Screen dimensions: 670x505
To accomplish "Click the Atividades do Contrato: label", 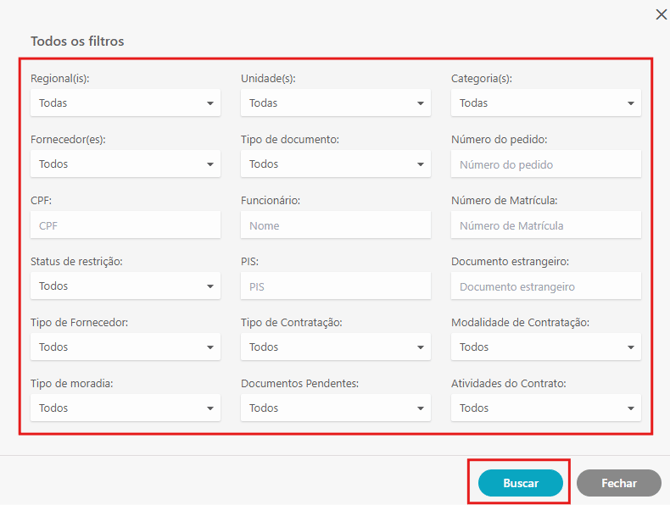I will point(508,384).
